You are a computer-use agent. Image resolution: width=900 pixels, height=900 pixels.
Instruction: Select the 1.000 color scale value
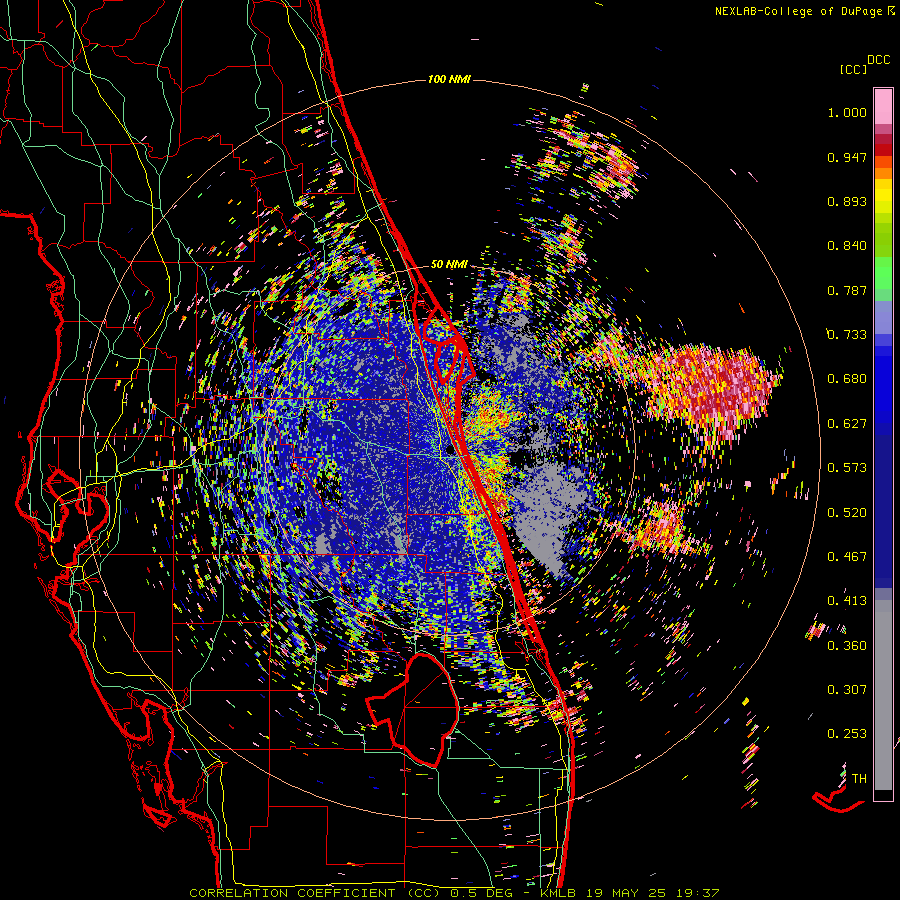[x=847, y=112]
